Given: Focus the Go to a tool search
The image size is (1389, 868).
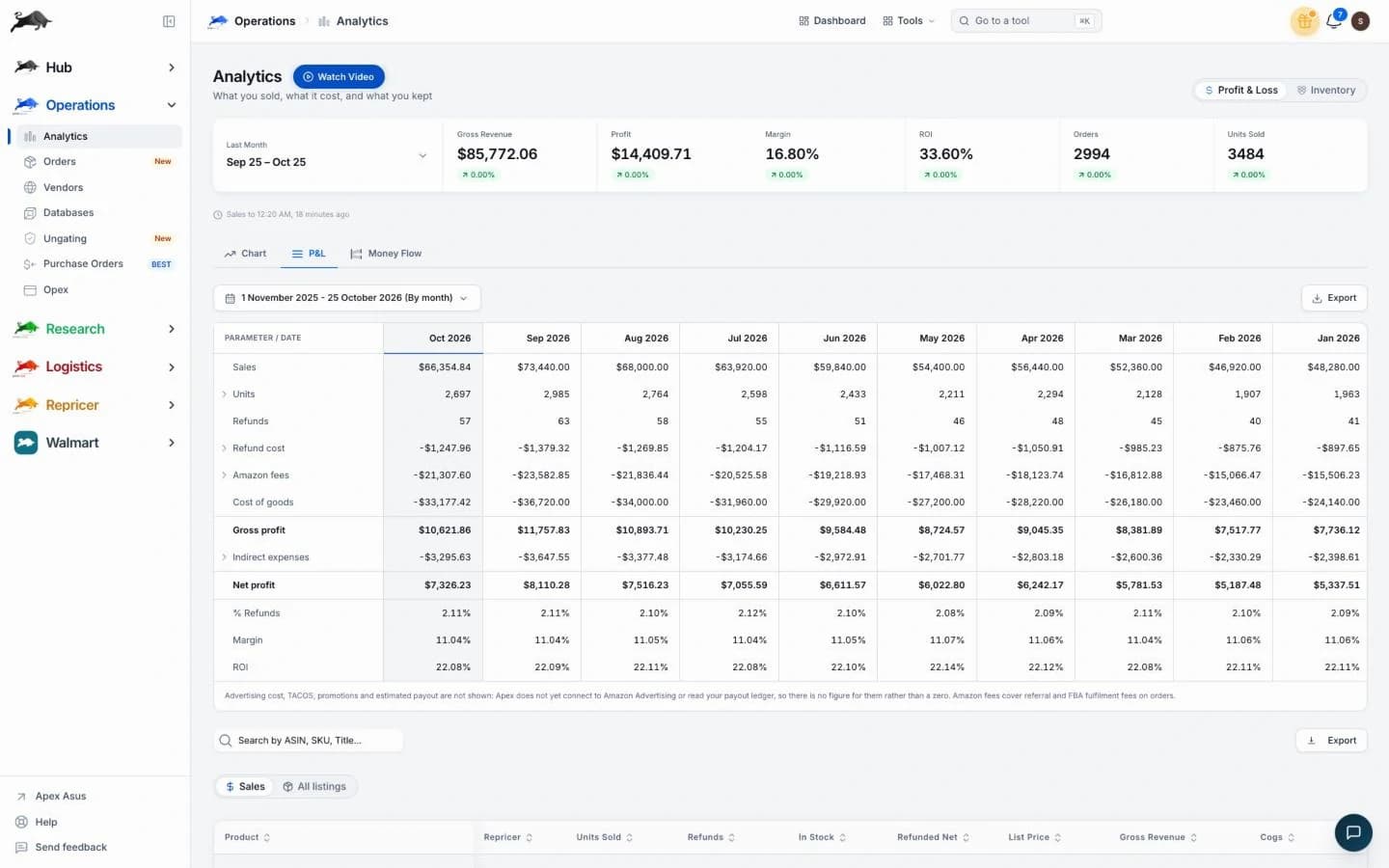Looking at the screenshot, I should pos(1026,21).
